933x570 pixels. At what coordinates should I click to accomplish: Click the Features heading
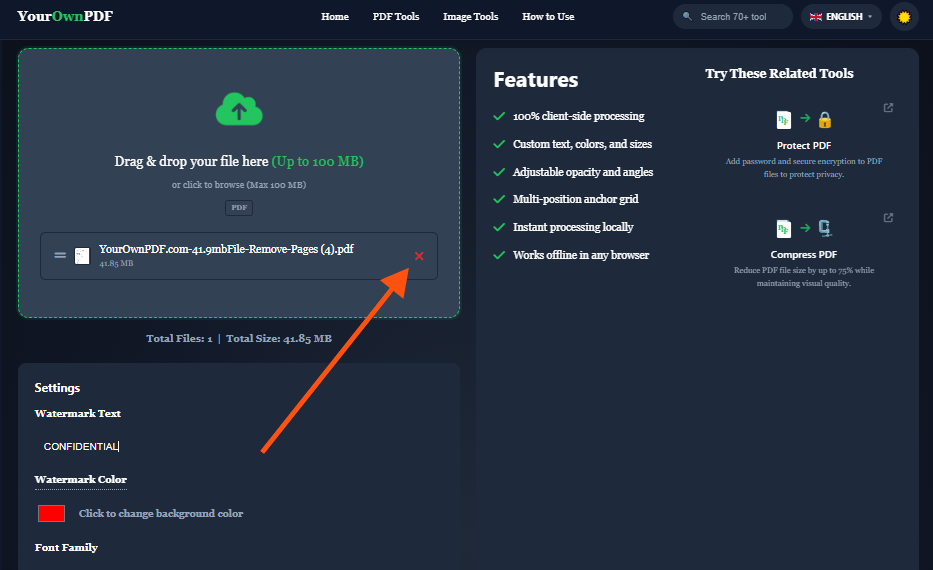click(536, 80)
